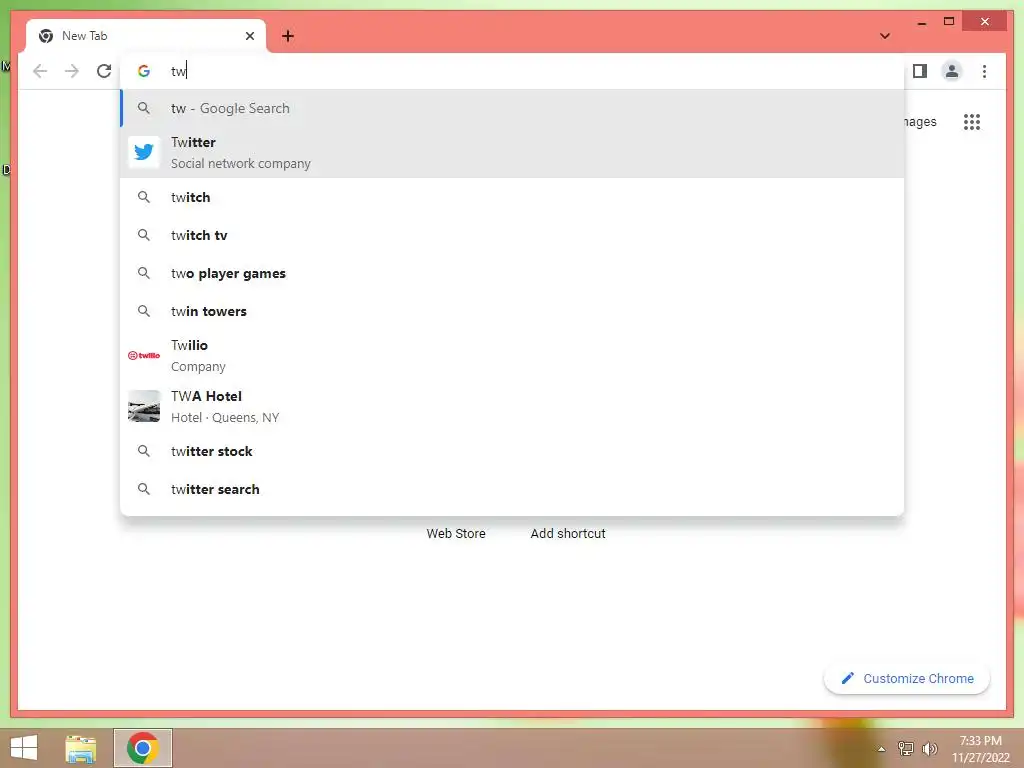
Task: Select 'twin towers' suggestion
Action: coord(512,311)
